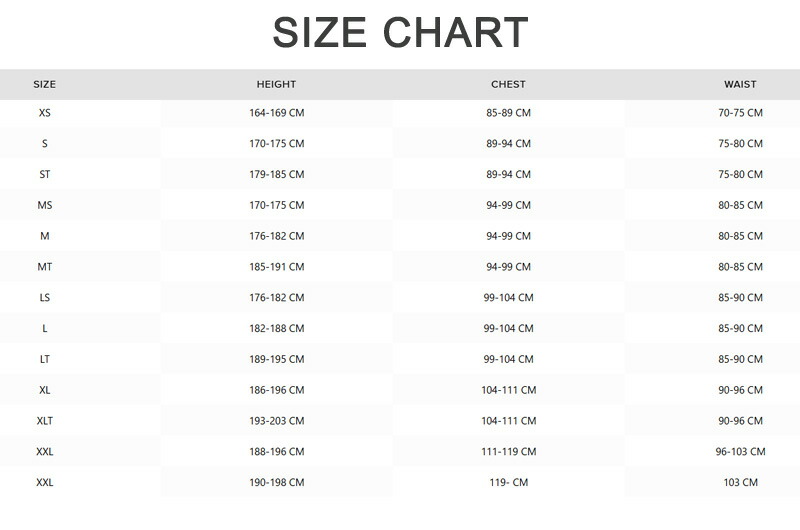Image resolution: width=800 pixels, height=530 pixels.
Task: Select the SIZE column header
Action: click(x=44, y=85)
